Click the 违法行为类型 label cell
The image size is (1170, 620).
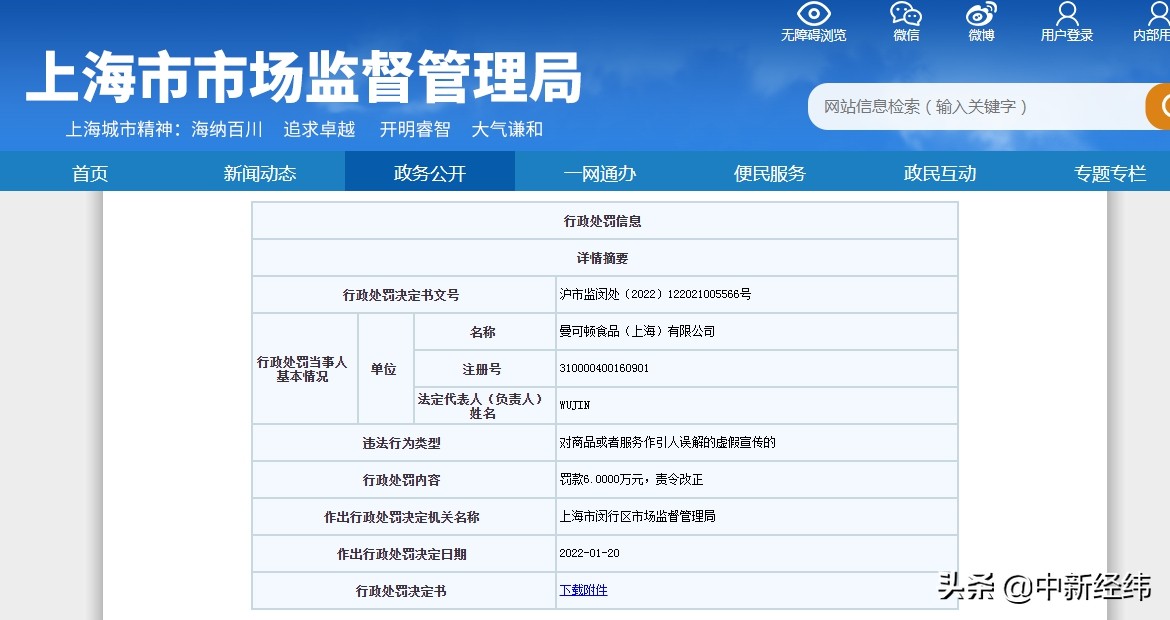(404, 442)
